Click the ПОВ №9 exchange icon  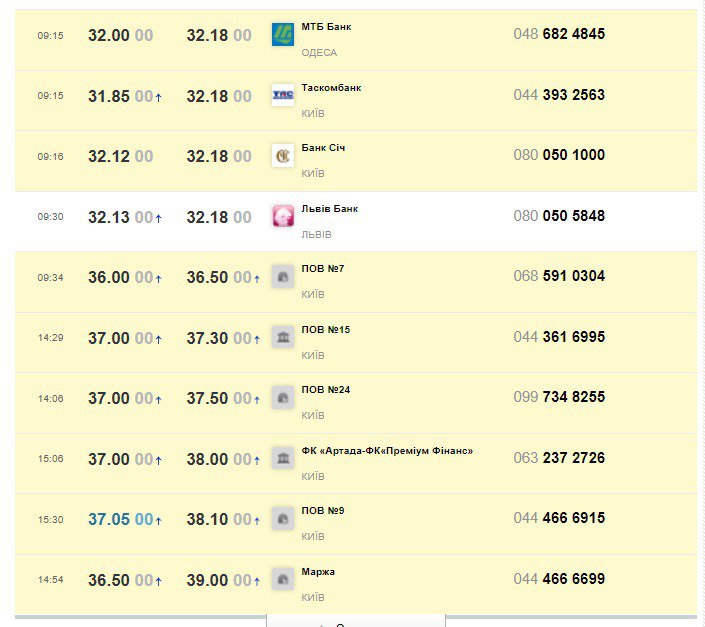point(283,519)
